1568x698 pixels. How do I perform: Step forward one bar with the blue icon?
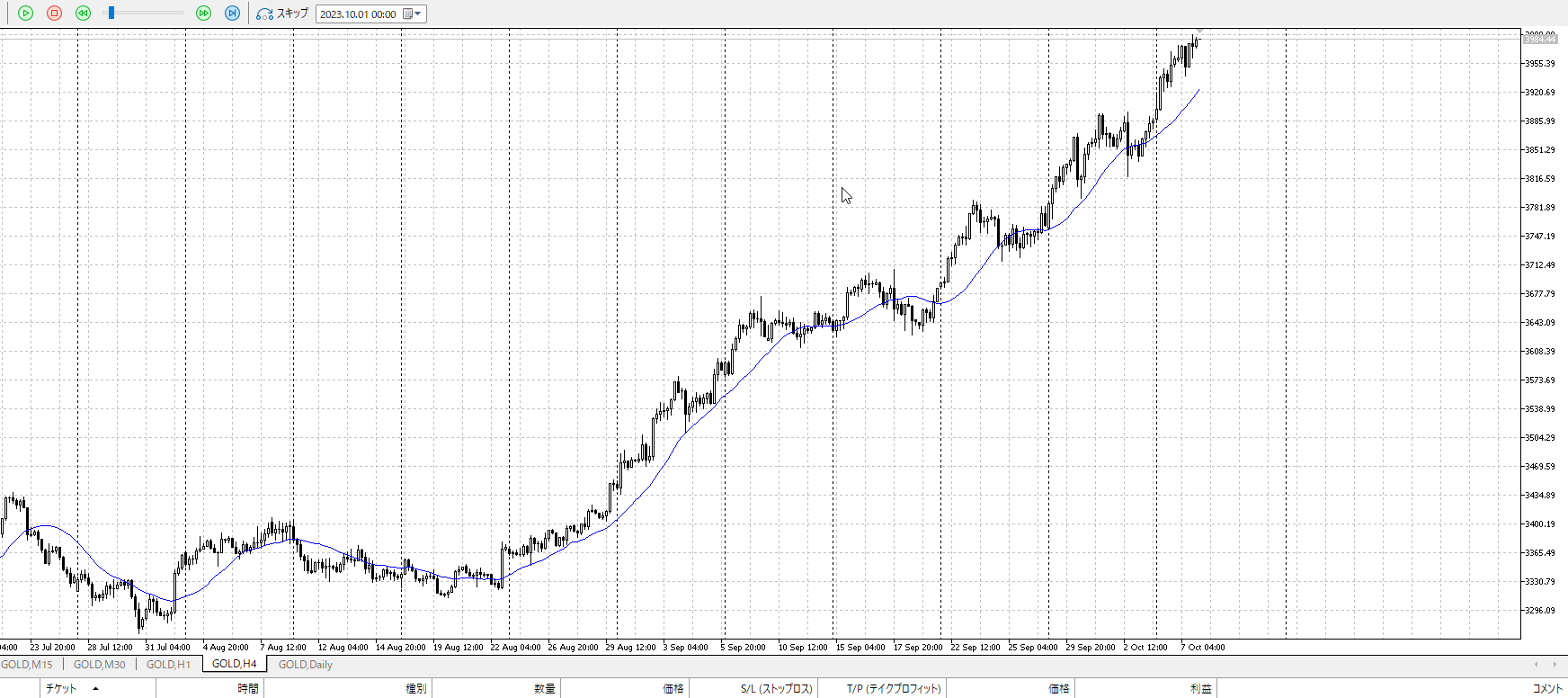pyautogui.click(x=232, y=13)
